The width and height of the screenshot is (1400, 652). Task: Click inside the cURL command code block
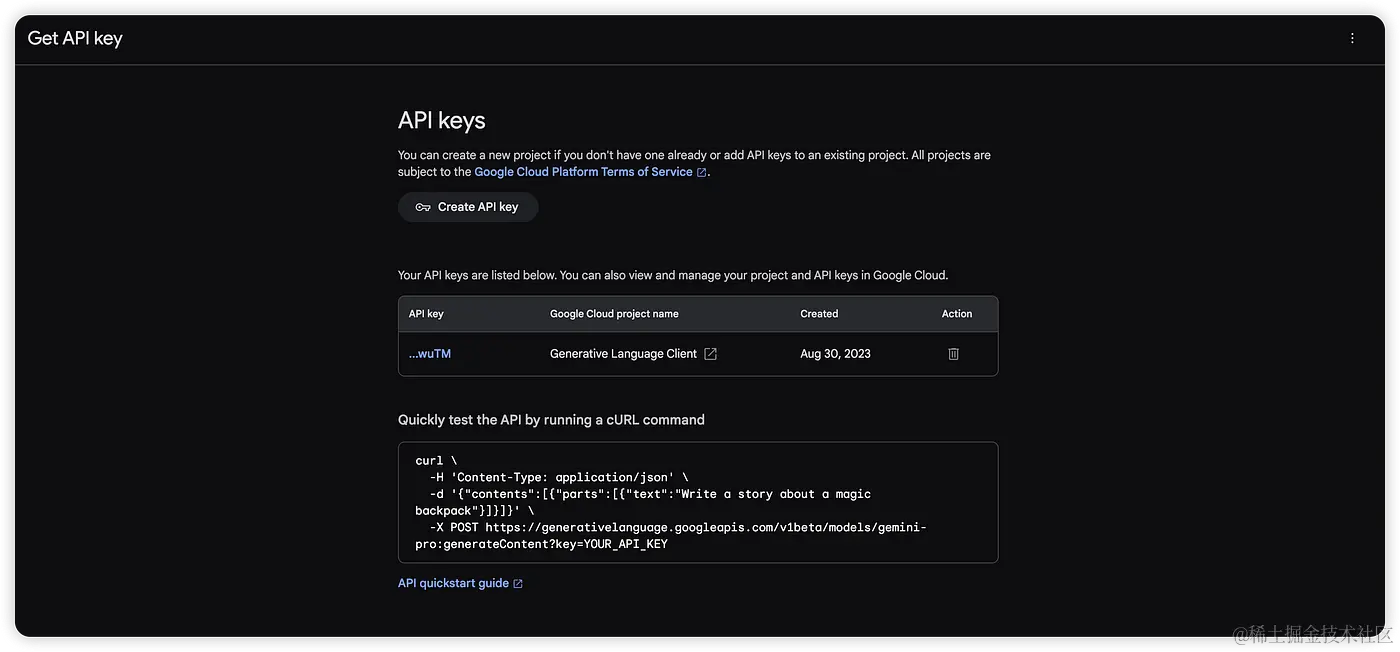pos(698,503)
